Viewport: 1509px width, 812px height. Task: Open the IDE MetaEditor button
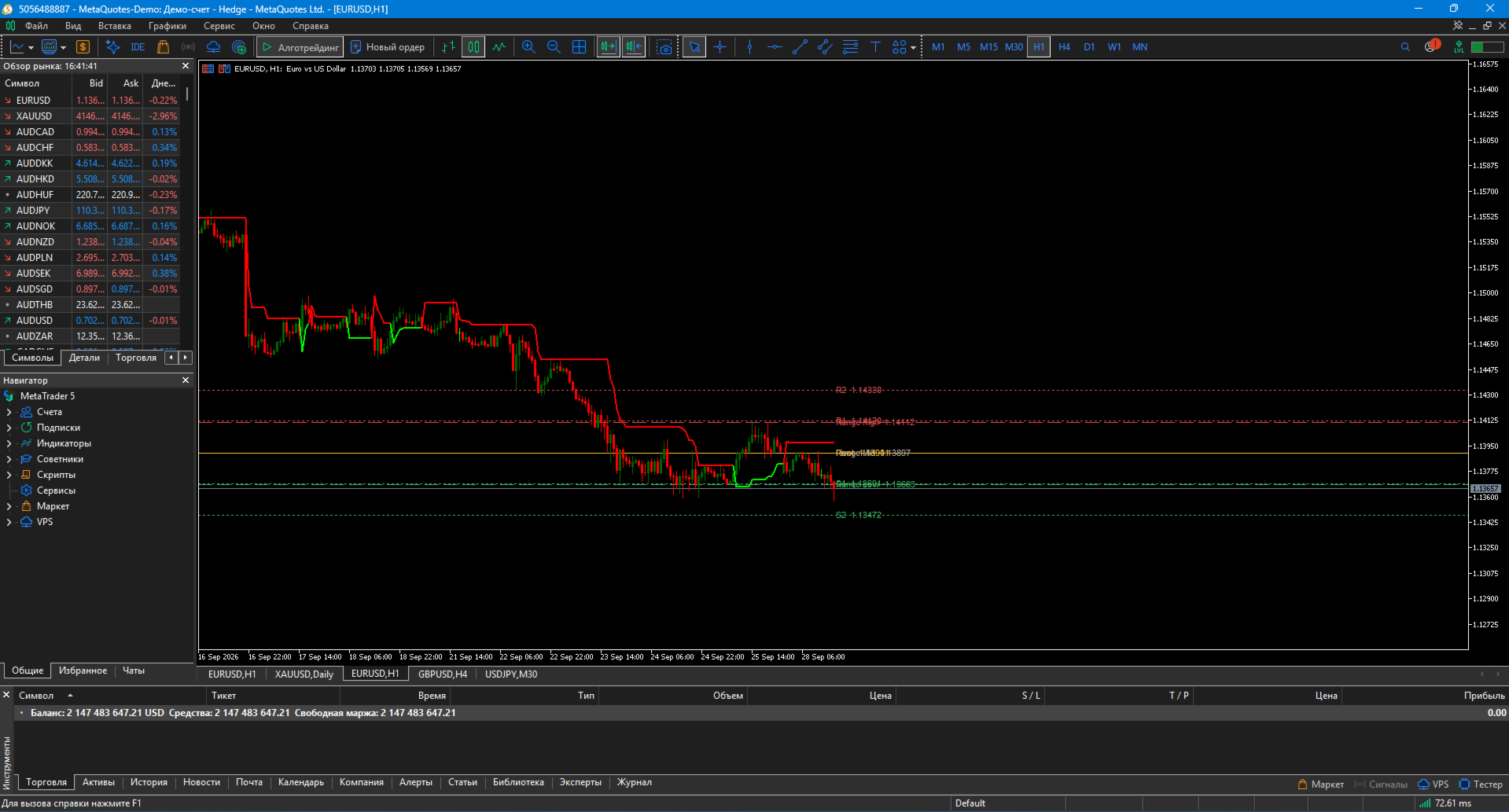pyautogui.click(x=138, y=47)
